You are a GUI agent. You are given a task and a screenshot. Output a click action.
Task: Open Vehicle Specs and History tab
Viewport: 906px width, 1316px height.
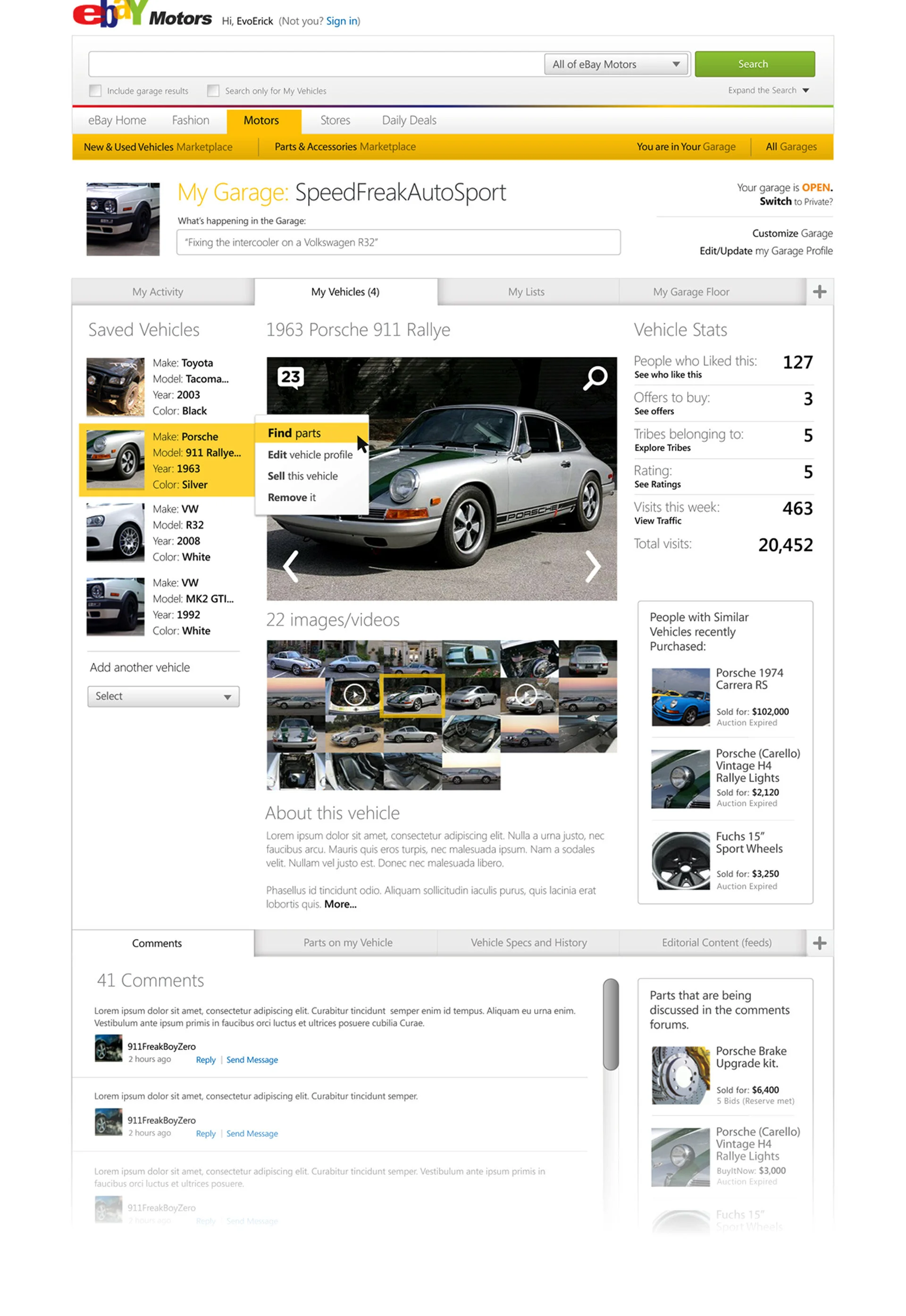click(528, 943)
